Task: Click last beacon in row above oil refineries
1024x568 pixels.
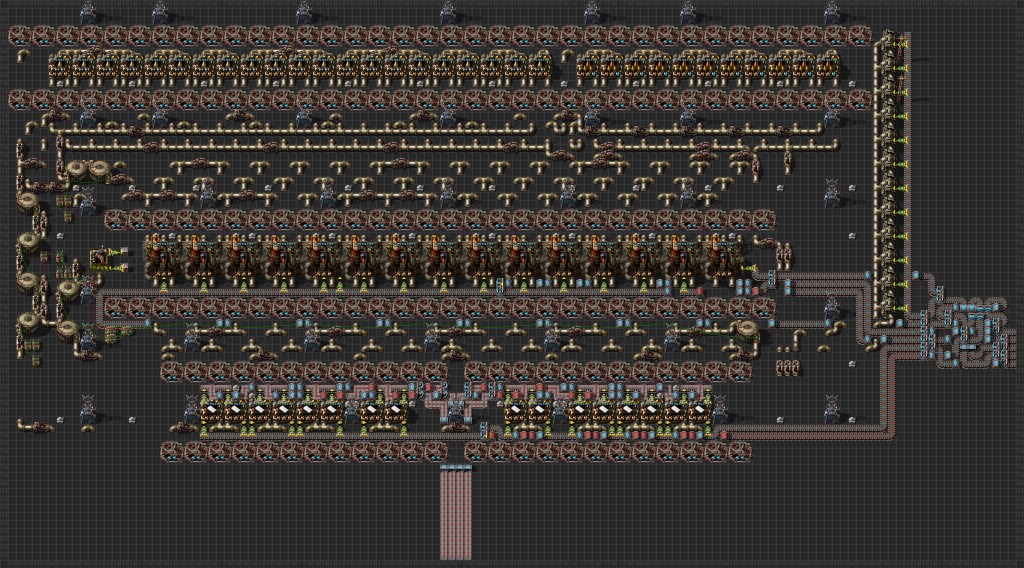Action: click(764, 220)
